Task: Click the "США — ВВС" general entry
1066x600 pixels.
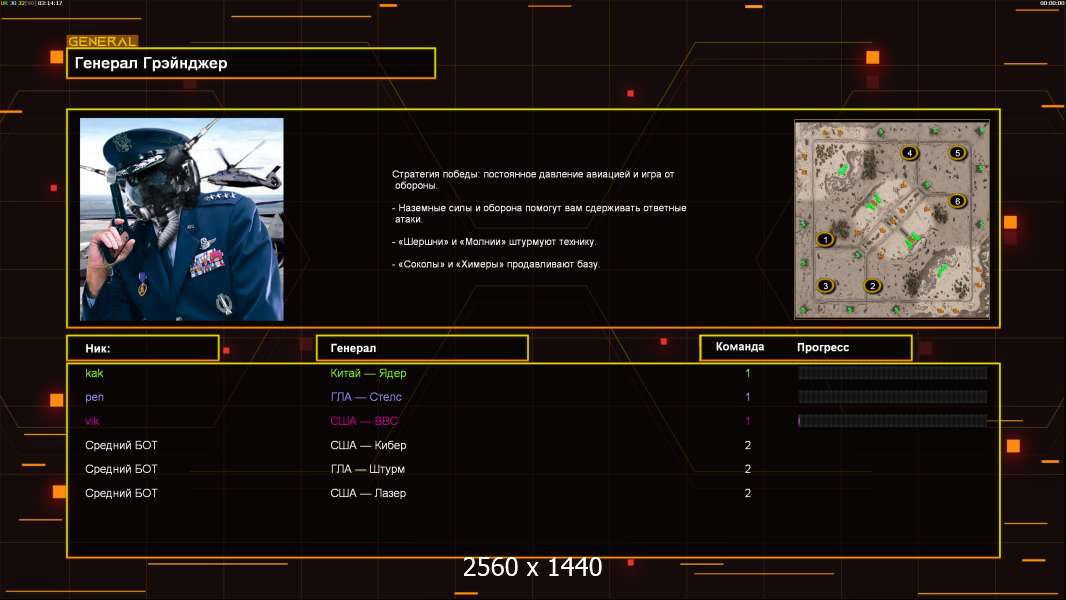Action: 364,421
